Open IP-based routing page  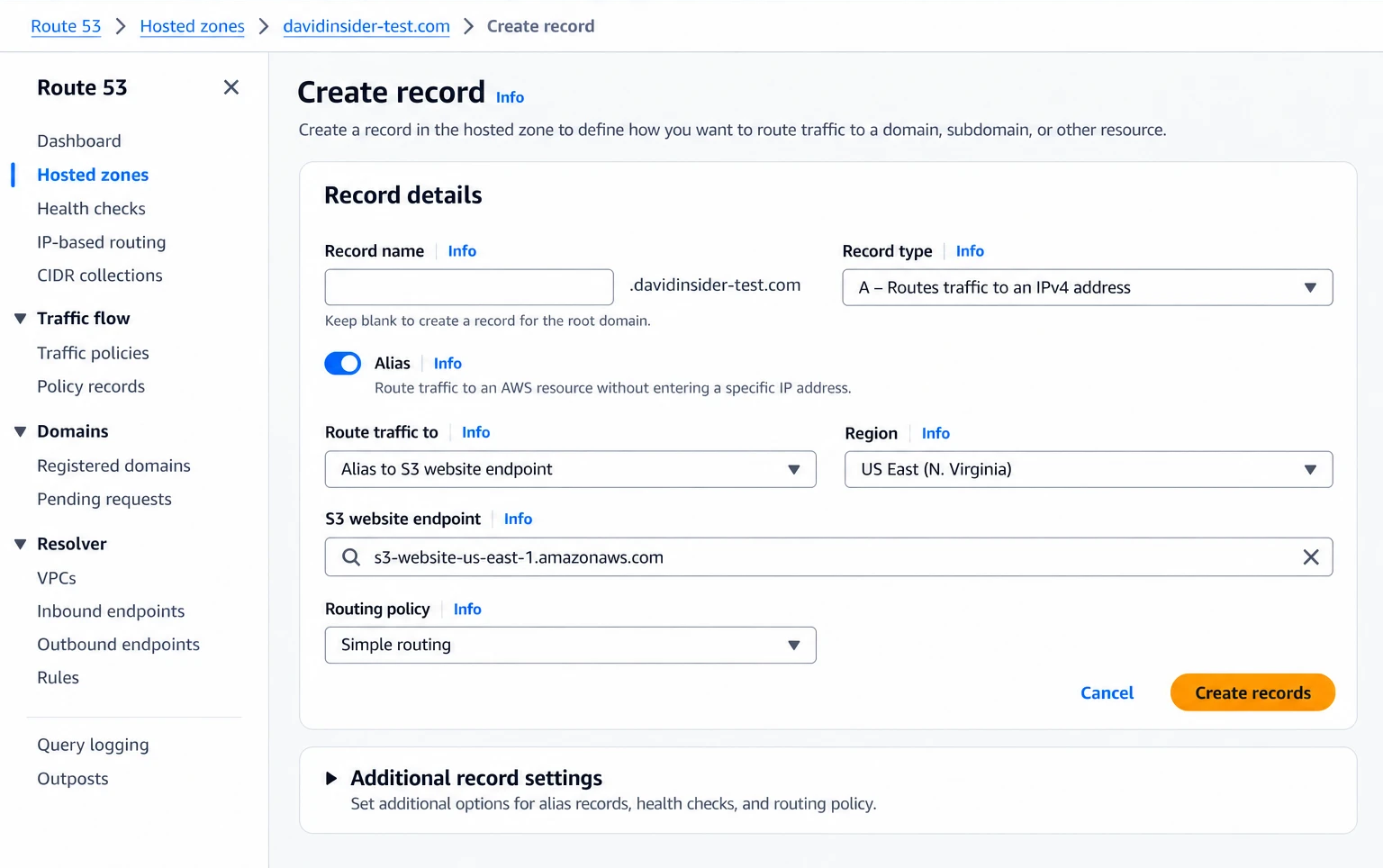102,241
